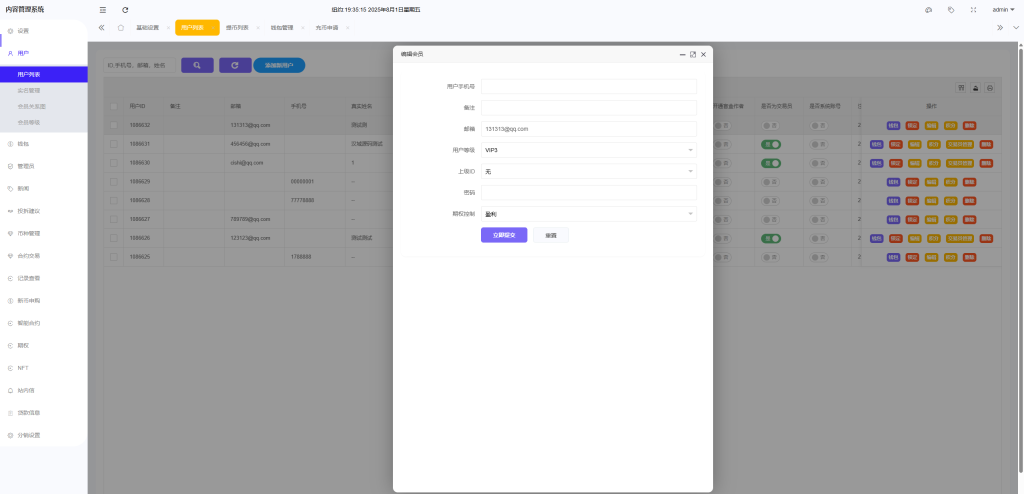The image size is (1024, 494).
Task: Click the home icon in tab bar
Action: tap(121, 28)
